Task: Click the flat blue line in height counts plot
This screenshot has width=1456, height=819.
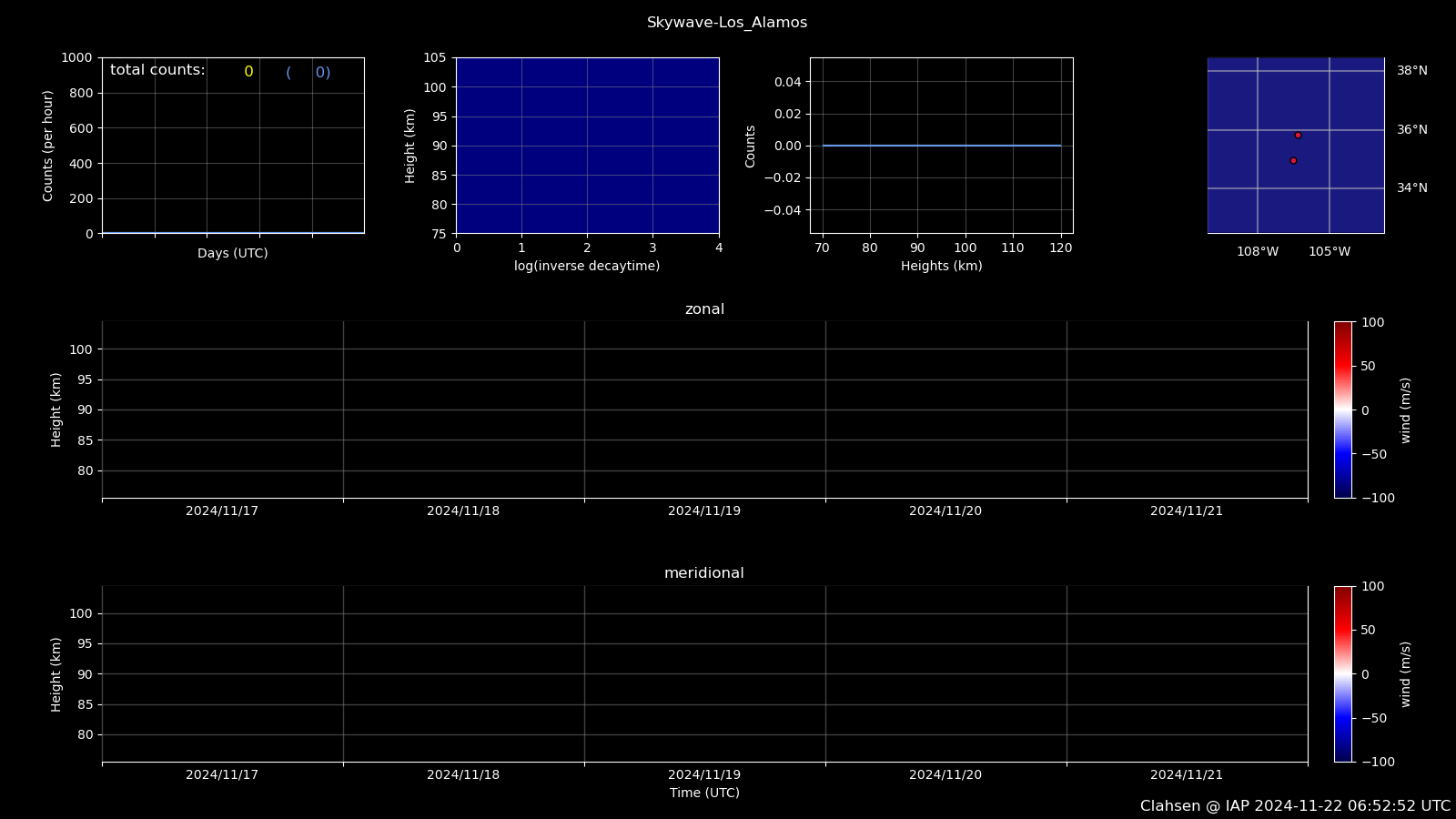Action: [x=942, y=146]
